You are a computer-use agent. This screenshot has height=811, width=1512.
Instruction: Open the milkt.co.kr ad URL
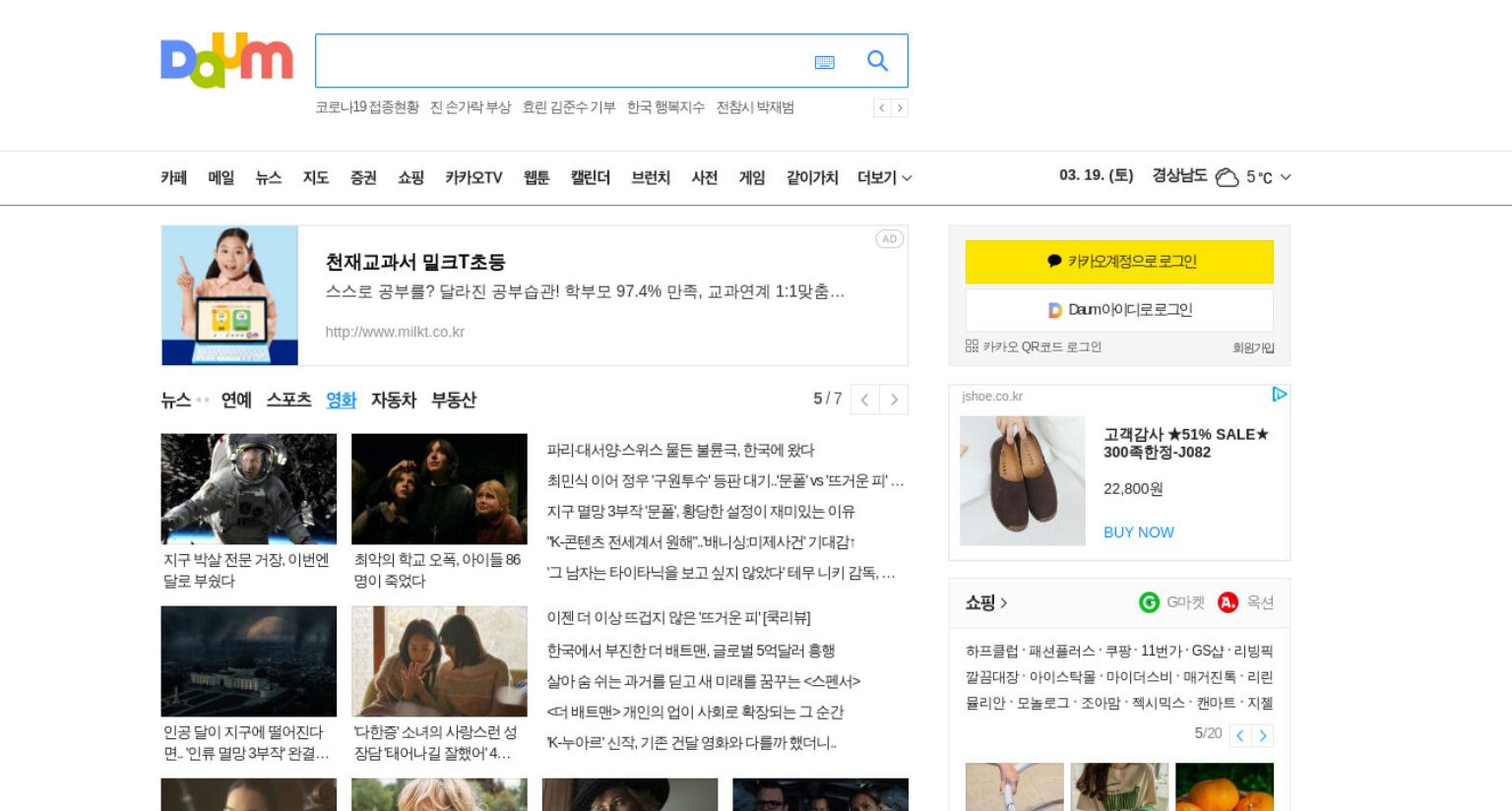pos(395,333)
